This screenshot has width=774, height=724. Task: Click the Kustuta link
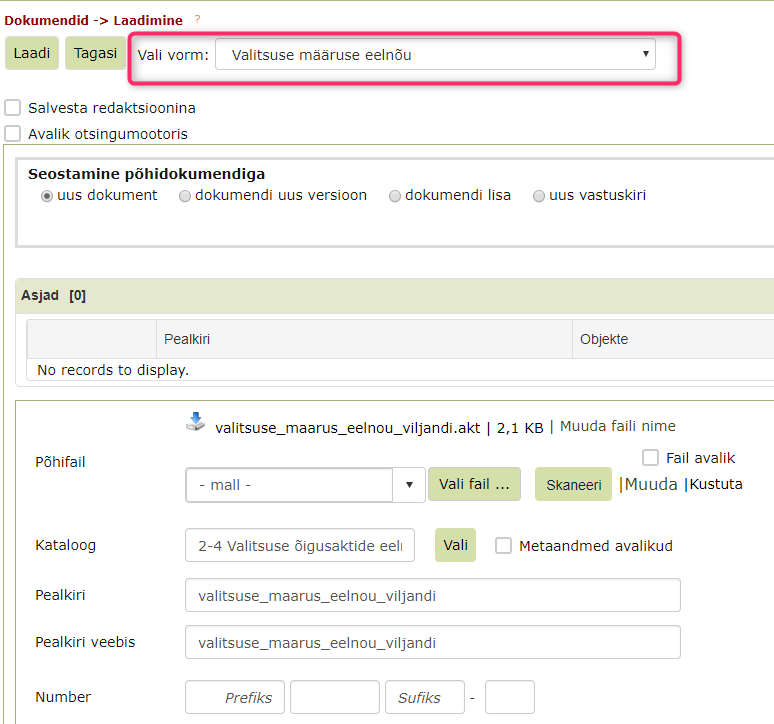click(715, 485)
